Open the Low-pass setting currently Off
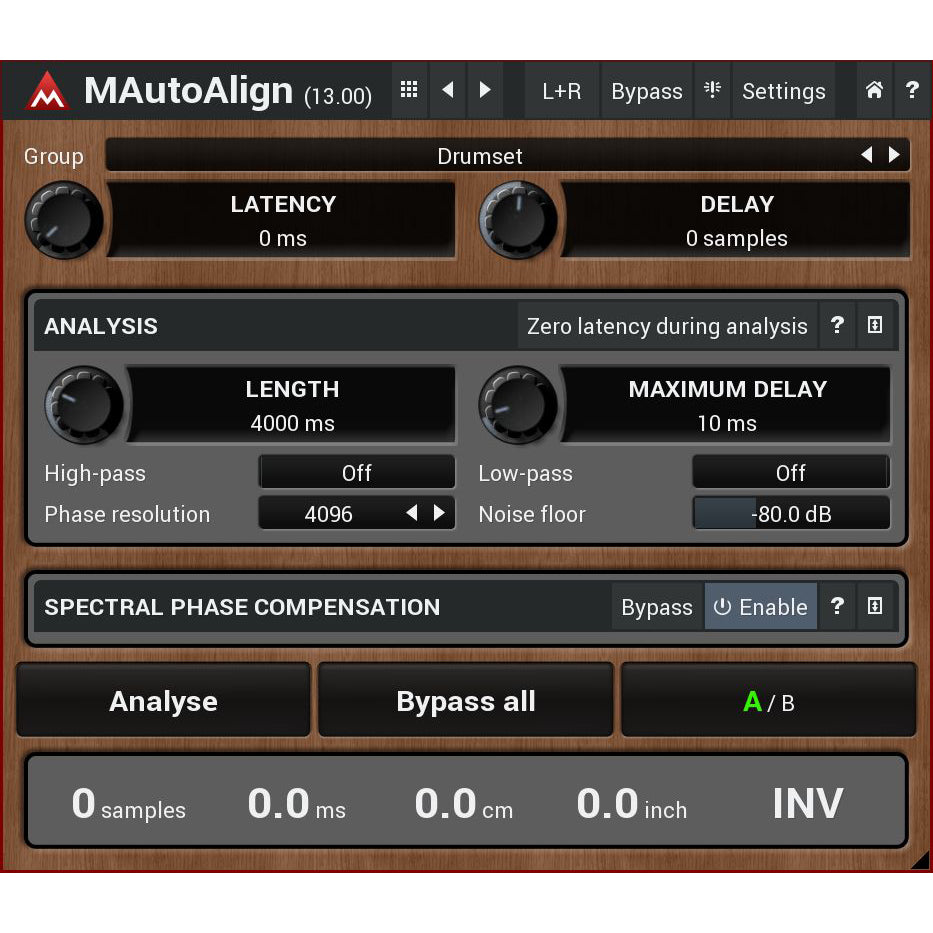The height and width of the screenshot is (933, 933). pyautogui.click(x=790, y=472)
